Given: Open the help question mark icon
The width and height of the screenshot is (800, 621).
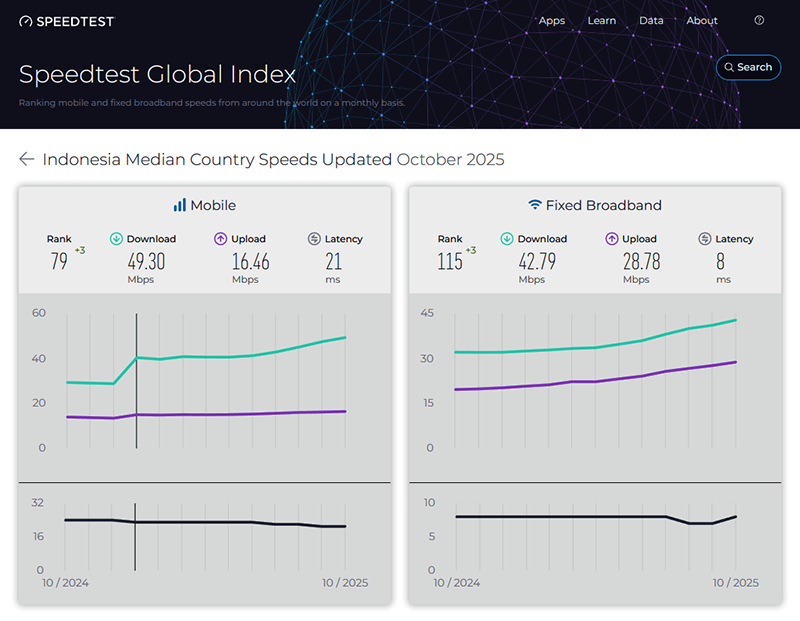Looking at the screenshot, I should tap(759, 20).
